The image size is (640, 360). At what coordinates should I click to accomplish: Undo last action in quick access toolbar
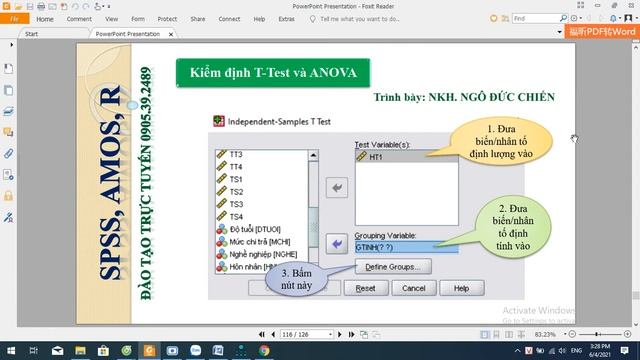[x=75, y=6]
